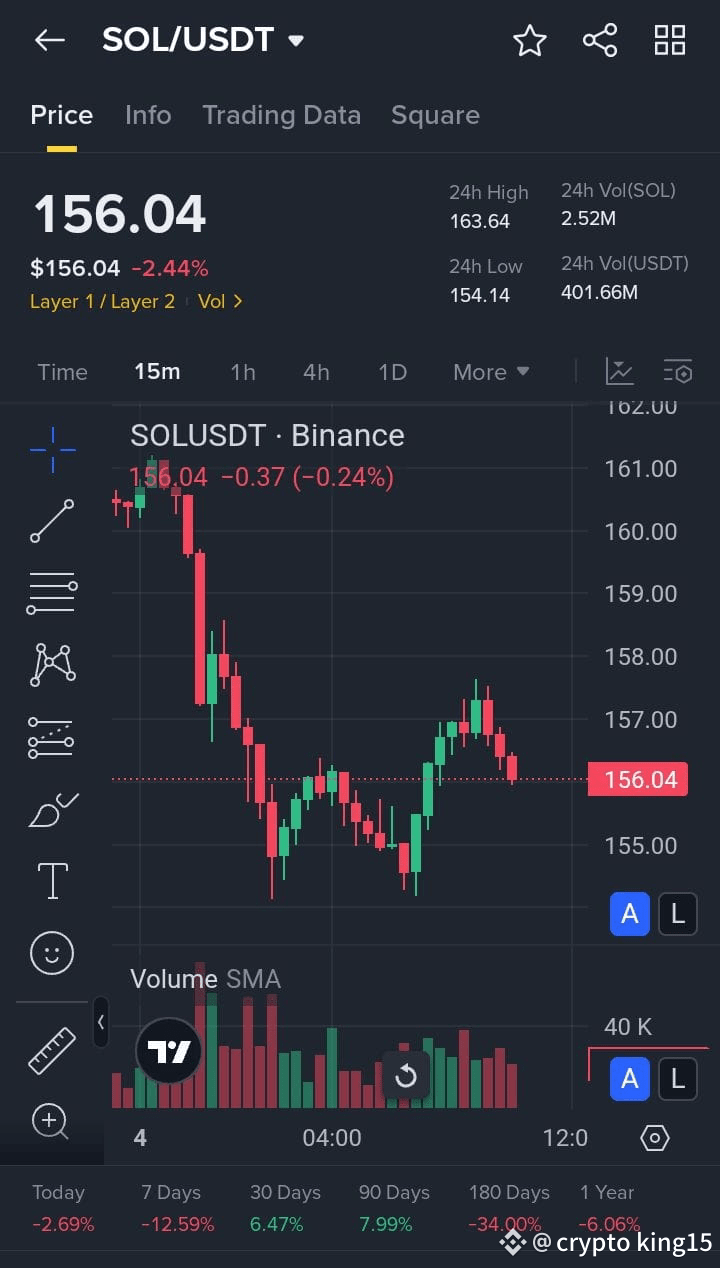The height and width of the screenshot is (1268, 720).
Task: Add SOL/USDT to favorites via star
Action: (529, 40)
